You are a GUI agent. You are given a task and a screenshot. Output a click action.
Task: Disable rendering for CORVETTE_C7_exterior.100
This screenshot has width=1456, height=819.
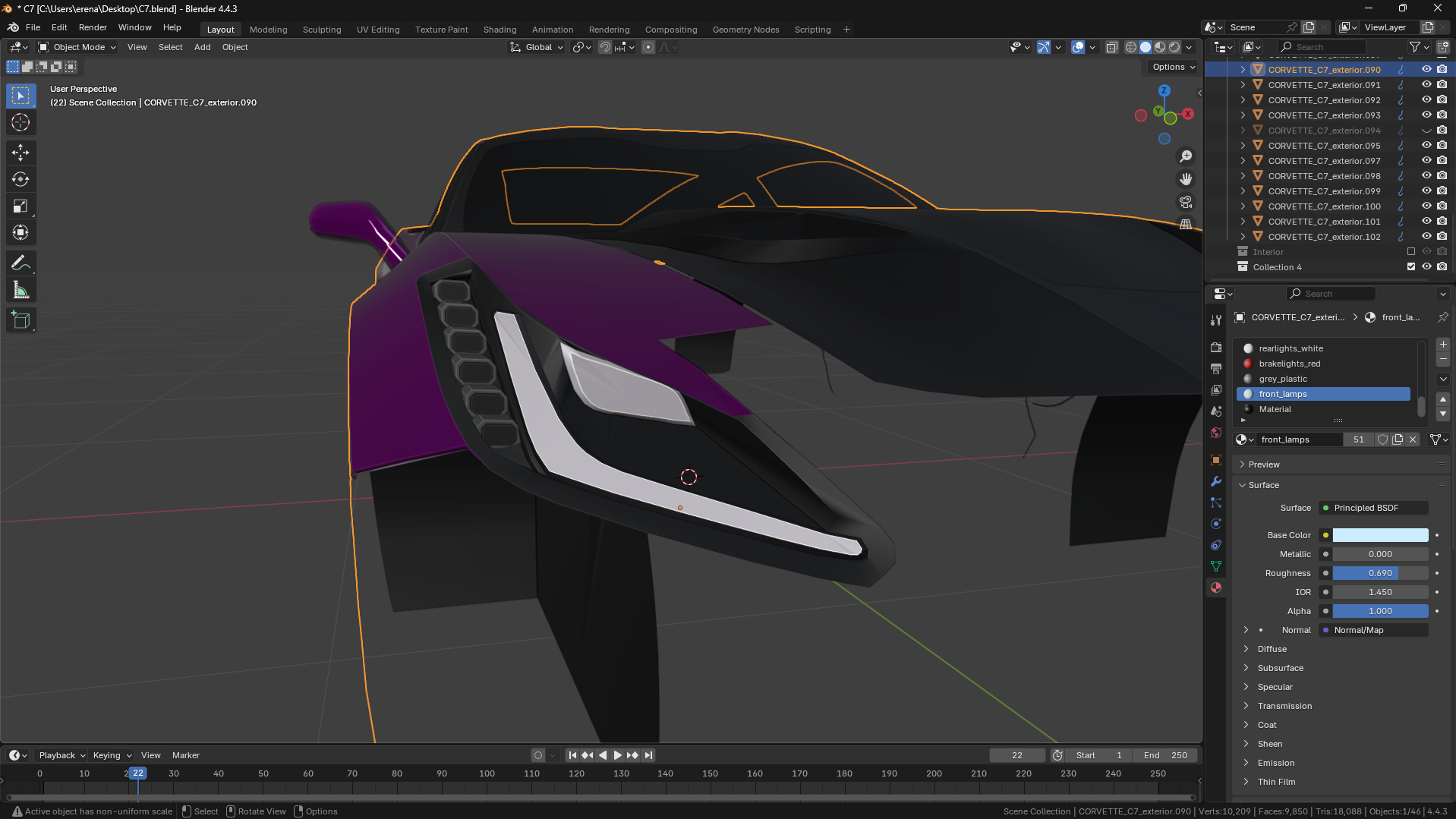(x=1442, y=206)
